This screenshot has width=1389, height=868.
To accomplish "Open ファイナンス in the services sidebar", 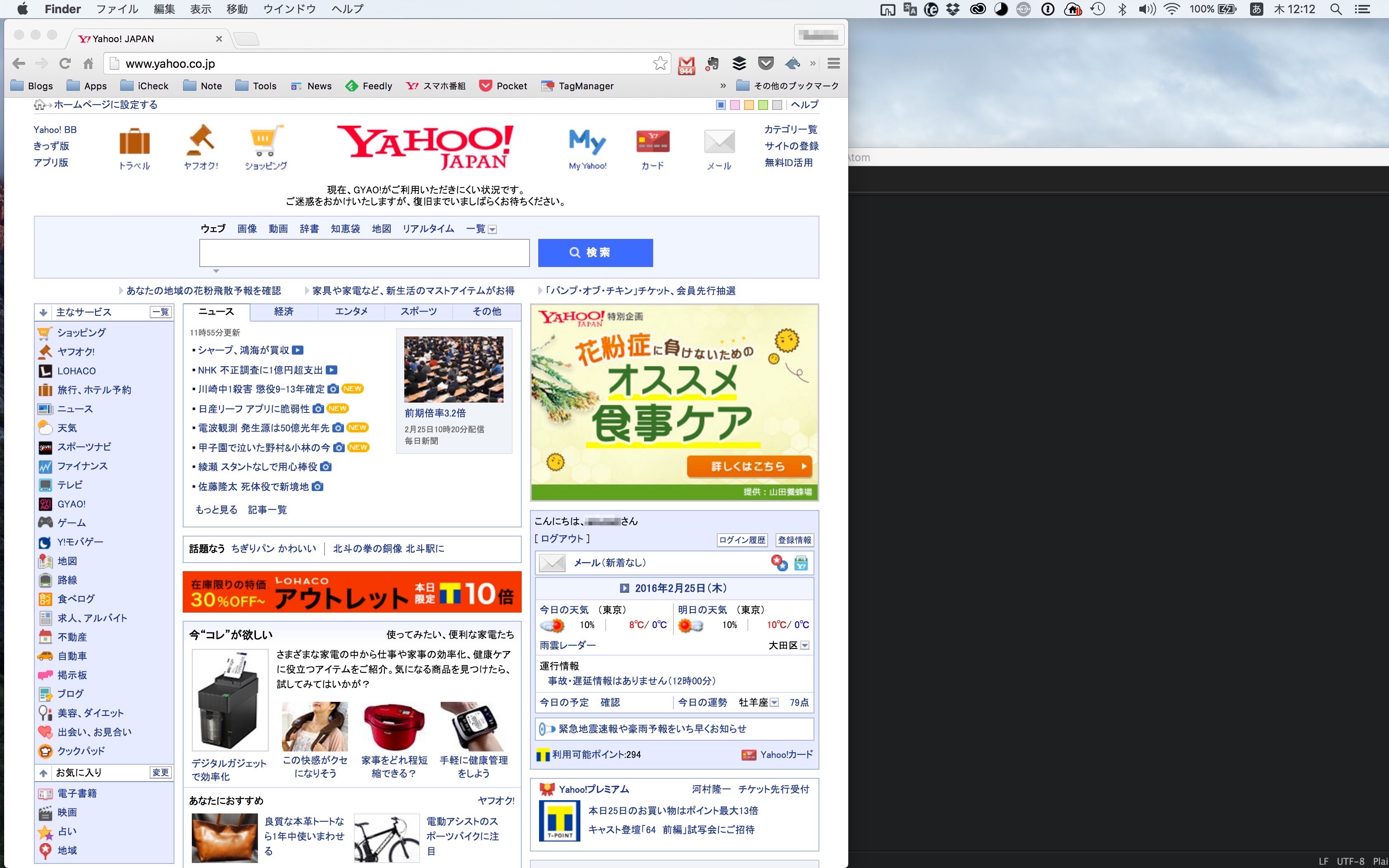I will point(82,466).
